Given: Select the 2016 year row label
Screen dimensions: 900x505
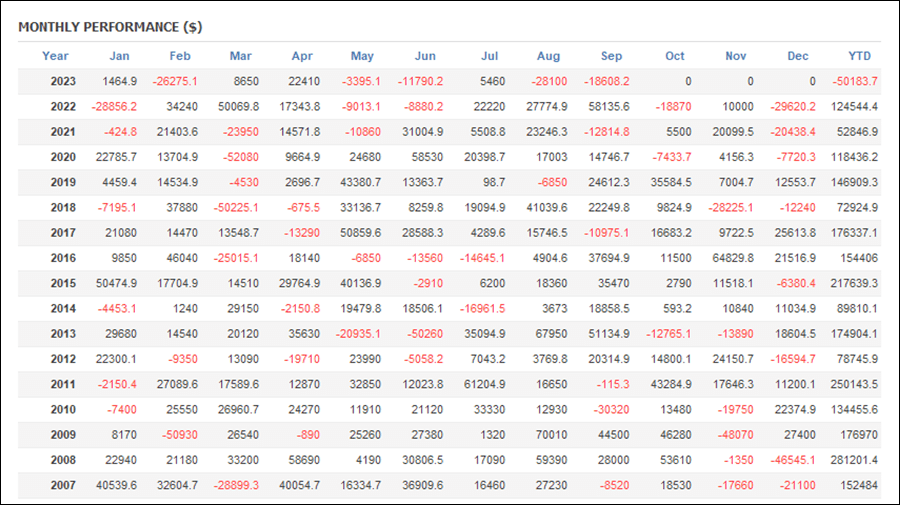Looking at the screenshot, I should [63, 258].
